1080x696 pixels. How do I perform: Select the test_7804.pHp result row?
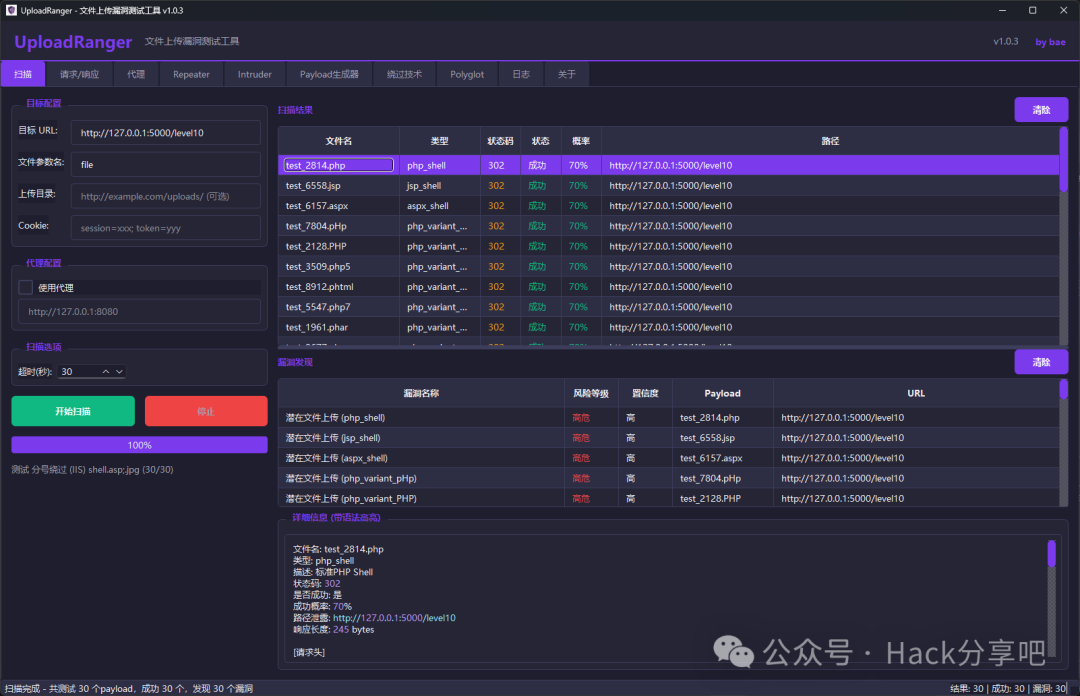668,226
